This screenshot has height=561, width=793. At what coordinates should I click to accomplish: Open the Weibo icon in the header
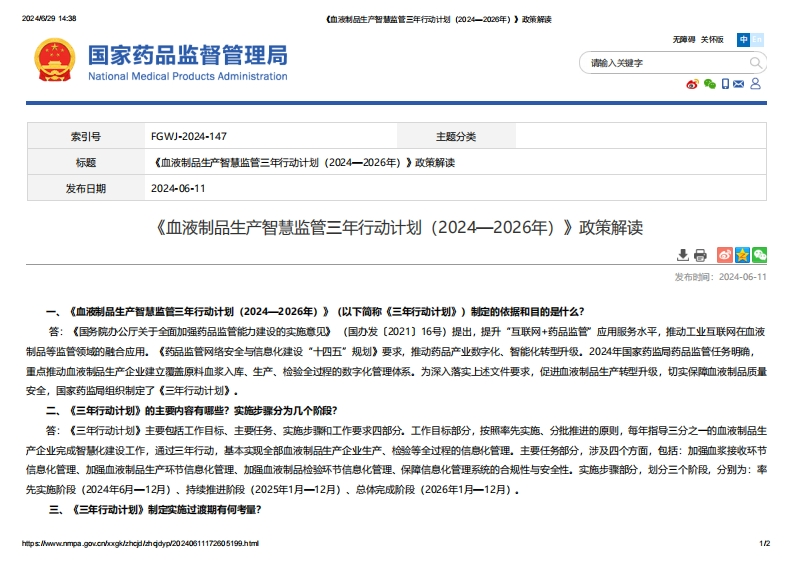point(692,84)
